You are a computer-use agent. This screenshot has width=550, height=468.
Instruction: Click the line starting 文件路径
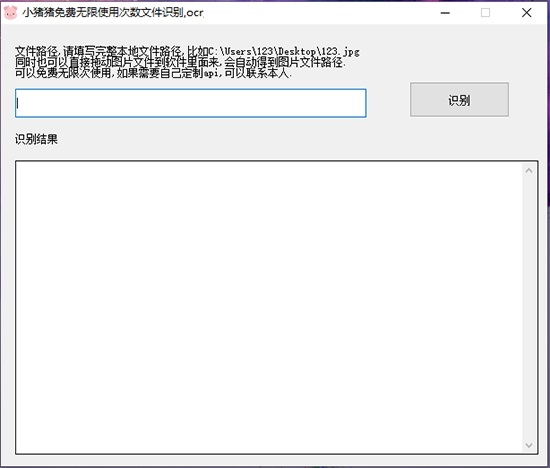tap(187, 52)
